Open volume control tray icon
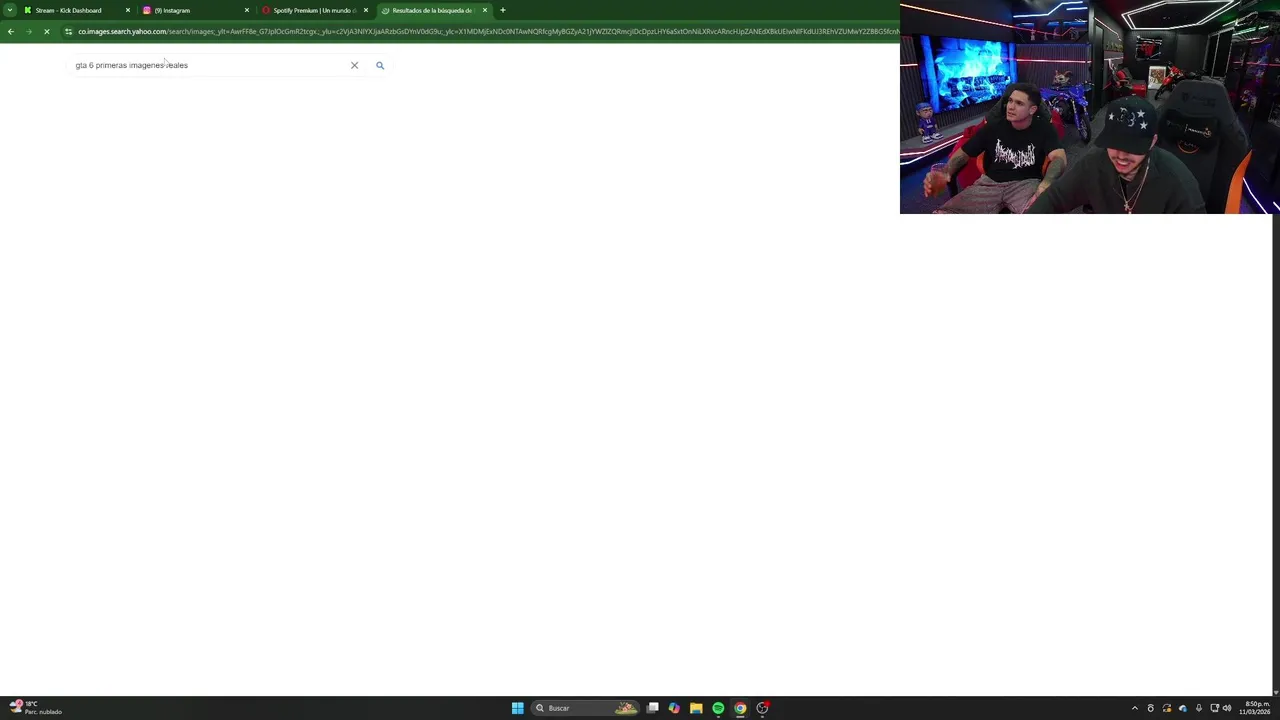Viewport: 1280px width, 720px height. [1227, 708]
